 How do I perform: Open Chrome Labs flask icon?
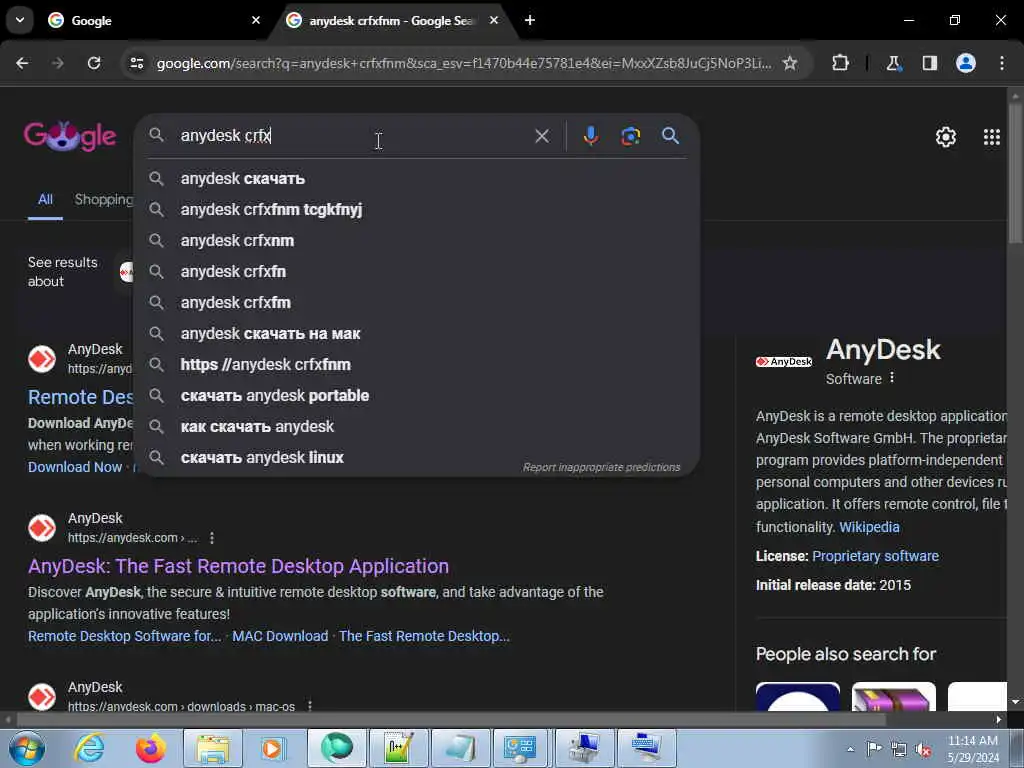pos(893,63)
